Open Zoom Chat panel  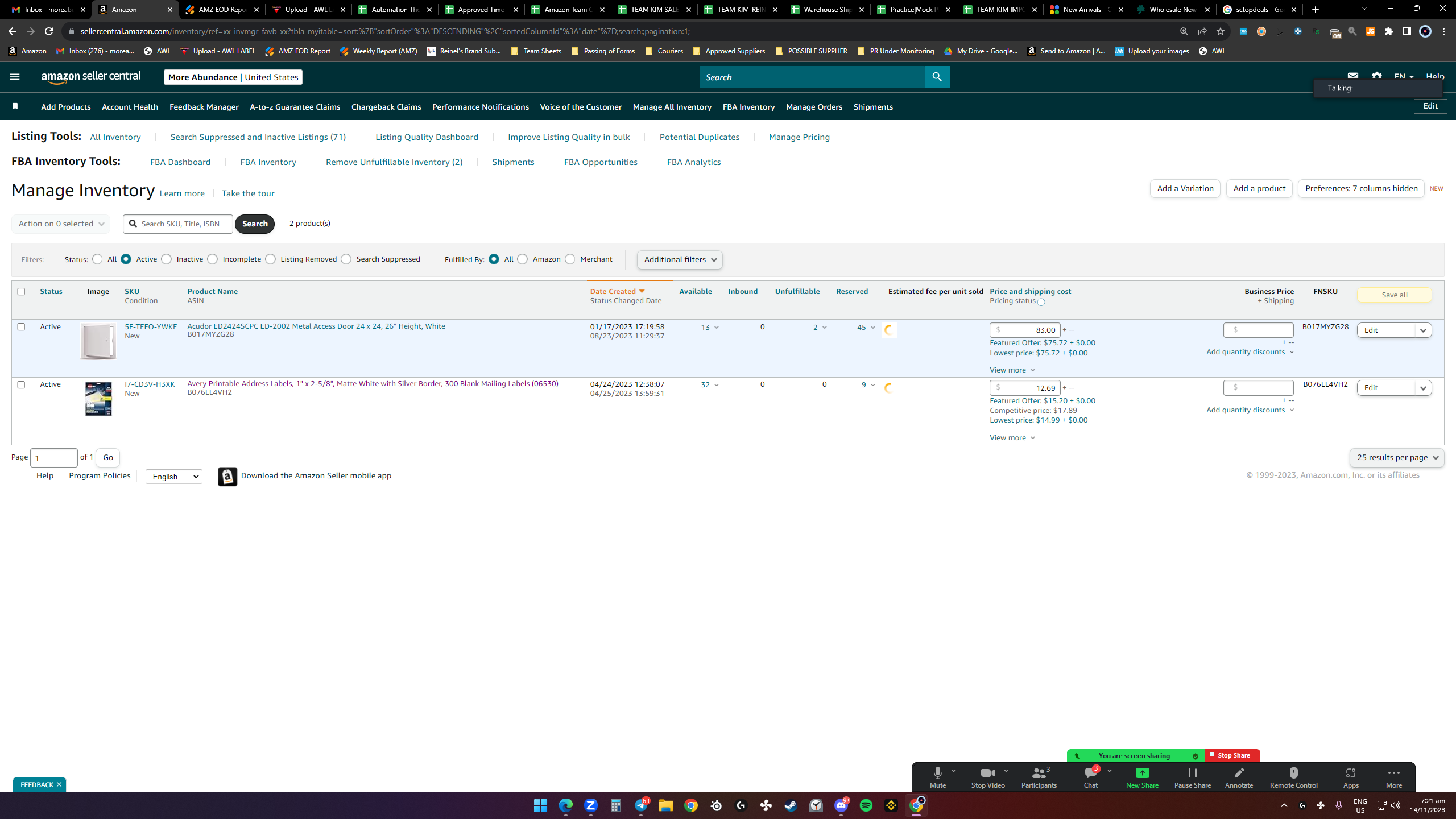1090,776
